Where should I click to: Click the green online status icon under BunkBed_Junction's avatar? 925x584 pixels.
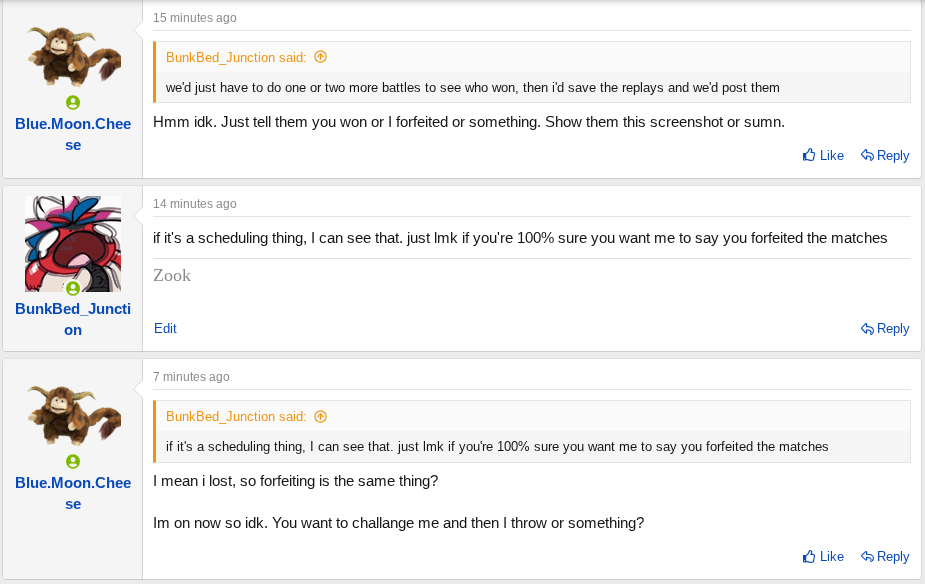click(73, 288)
